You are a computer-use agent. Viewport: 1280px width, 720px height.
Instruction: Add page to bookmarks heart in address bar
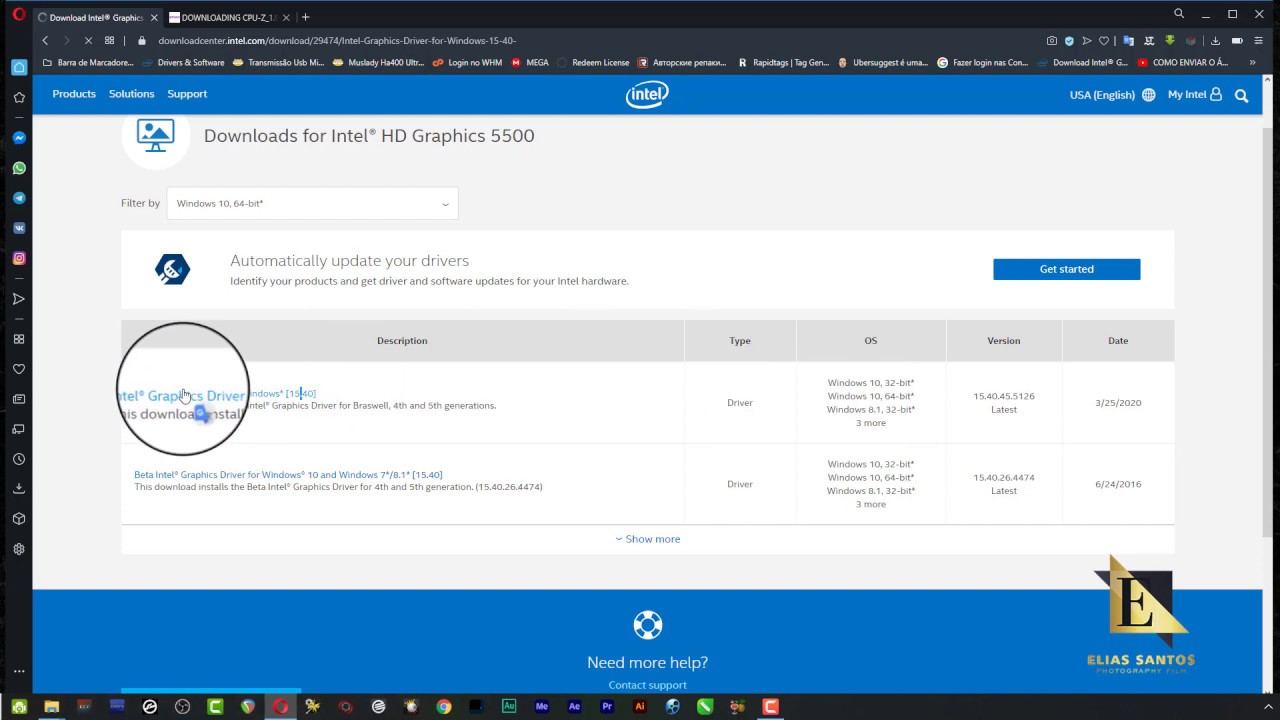[x=1104, y=41]
